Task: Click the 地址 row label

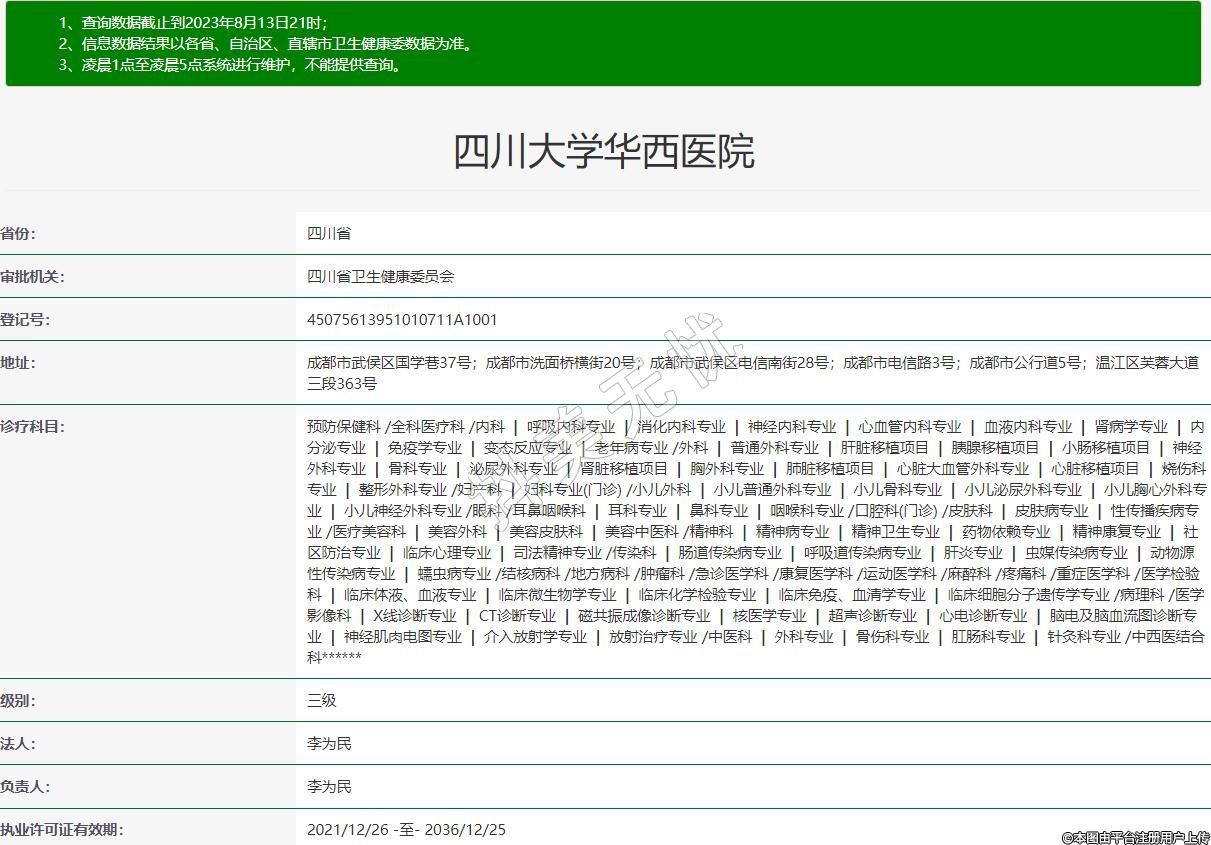Action: pos(18,363)
